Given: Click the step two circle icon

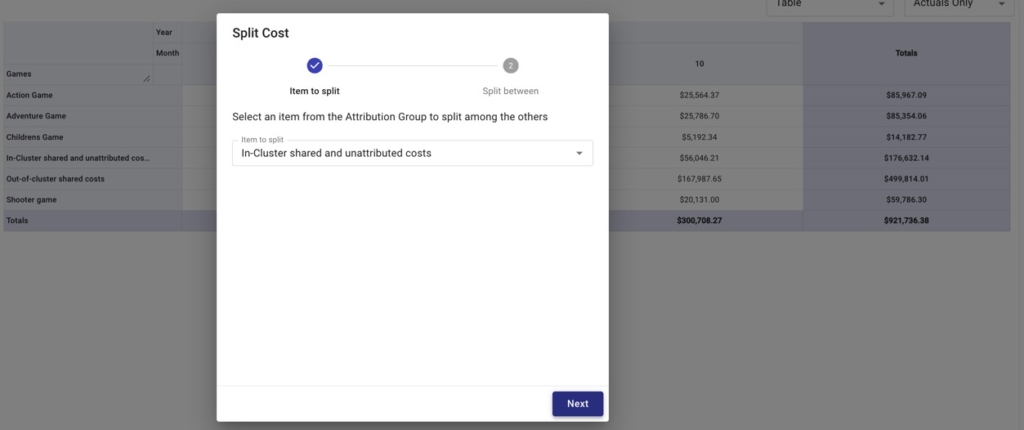Looking at the screenshot, I should [511, 65].
